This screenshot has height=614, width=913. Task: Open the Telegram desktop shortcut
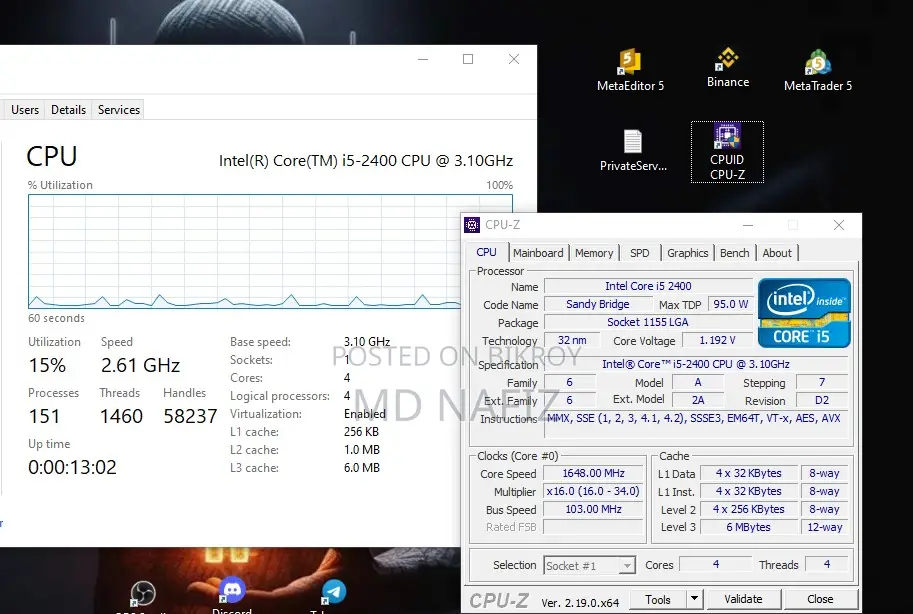point(333,595)
